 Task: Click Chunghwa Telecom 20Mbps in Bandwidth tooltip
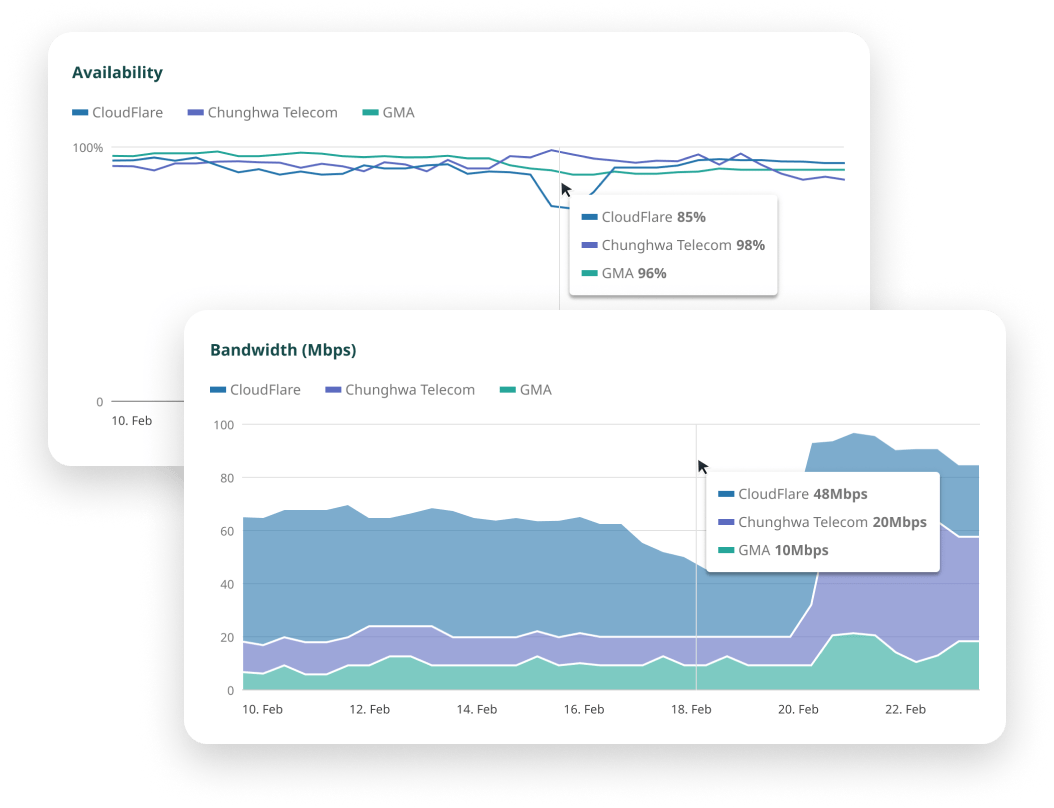[x=823, y=522]
